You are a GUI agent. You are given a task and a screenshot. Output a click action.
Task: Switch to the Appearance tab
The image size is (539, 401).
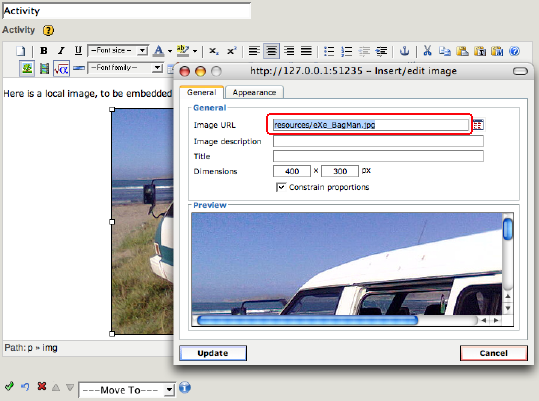pyautogui.click(x=254, y=92)
